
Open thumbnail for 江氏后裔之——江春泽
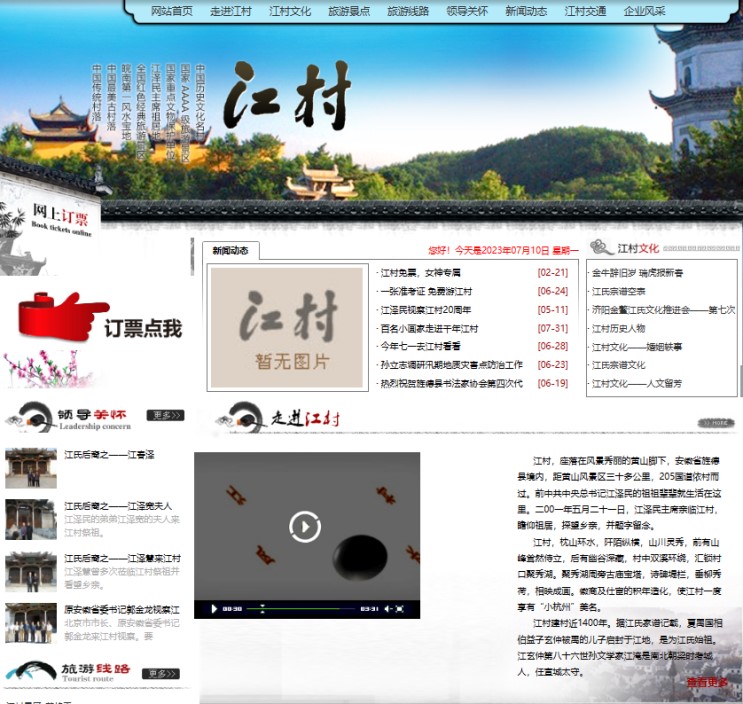pos(31,468)
